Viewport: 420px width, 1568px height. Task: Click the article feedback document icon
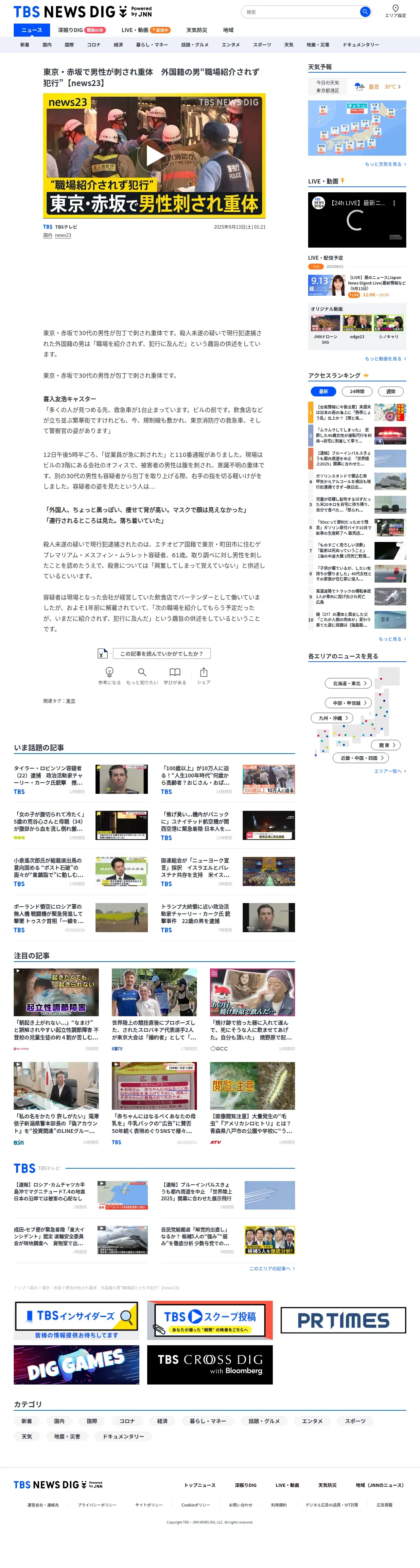(x=103, y=654)
